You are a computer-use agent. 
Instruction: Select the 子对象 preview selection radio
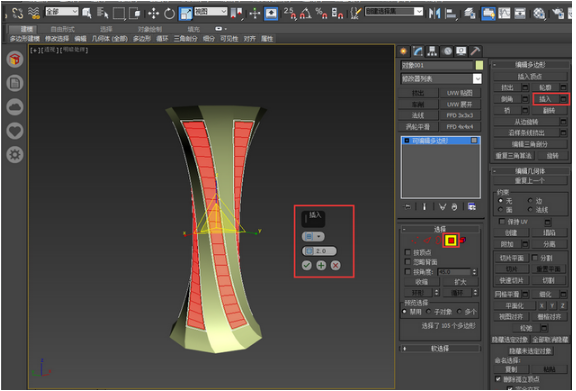[x=428, y=312]
